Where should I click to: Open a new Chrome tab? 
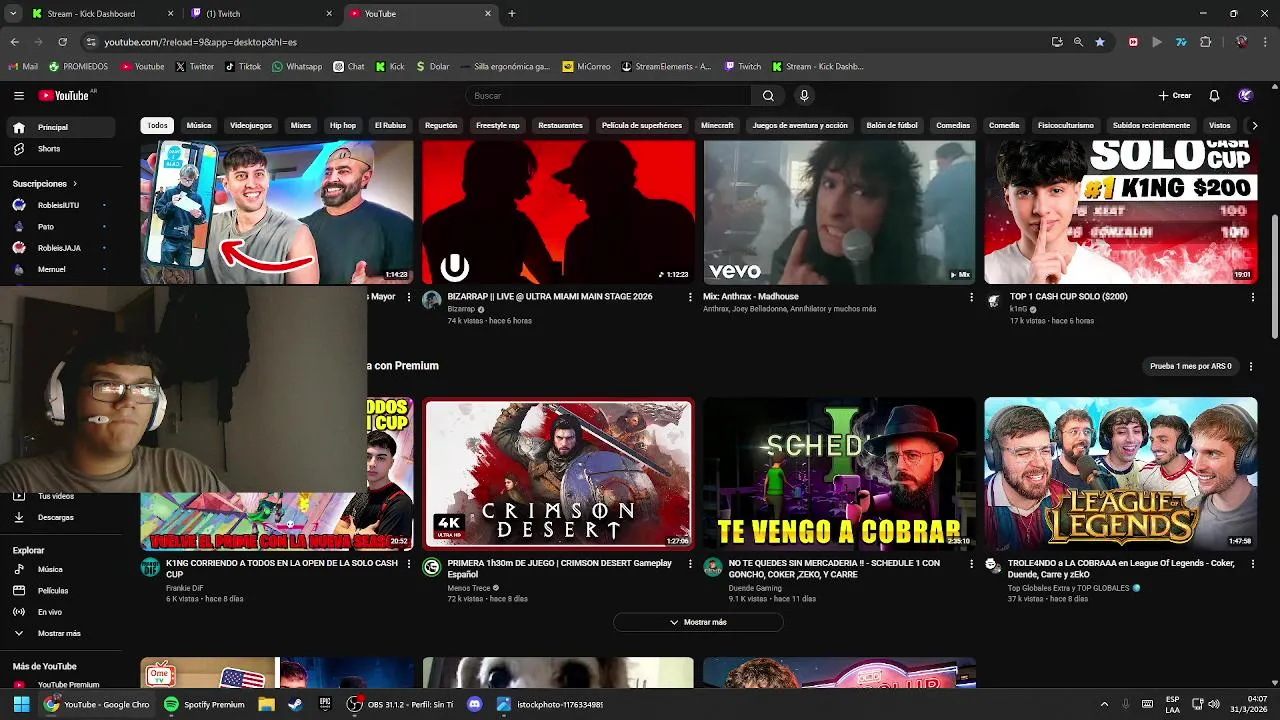point(512,14)
